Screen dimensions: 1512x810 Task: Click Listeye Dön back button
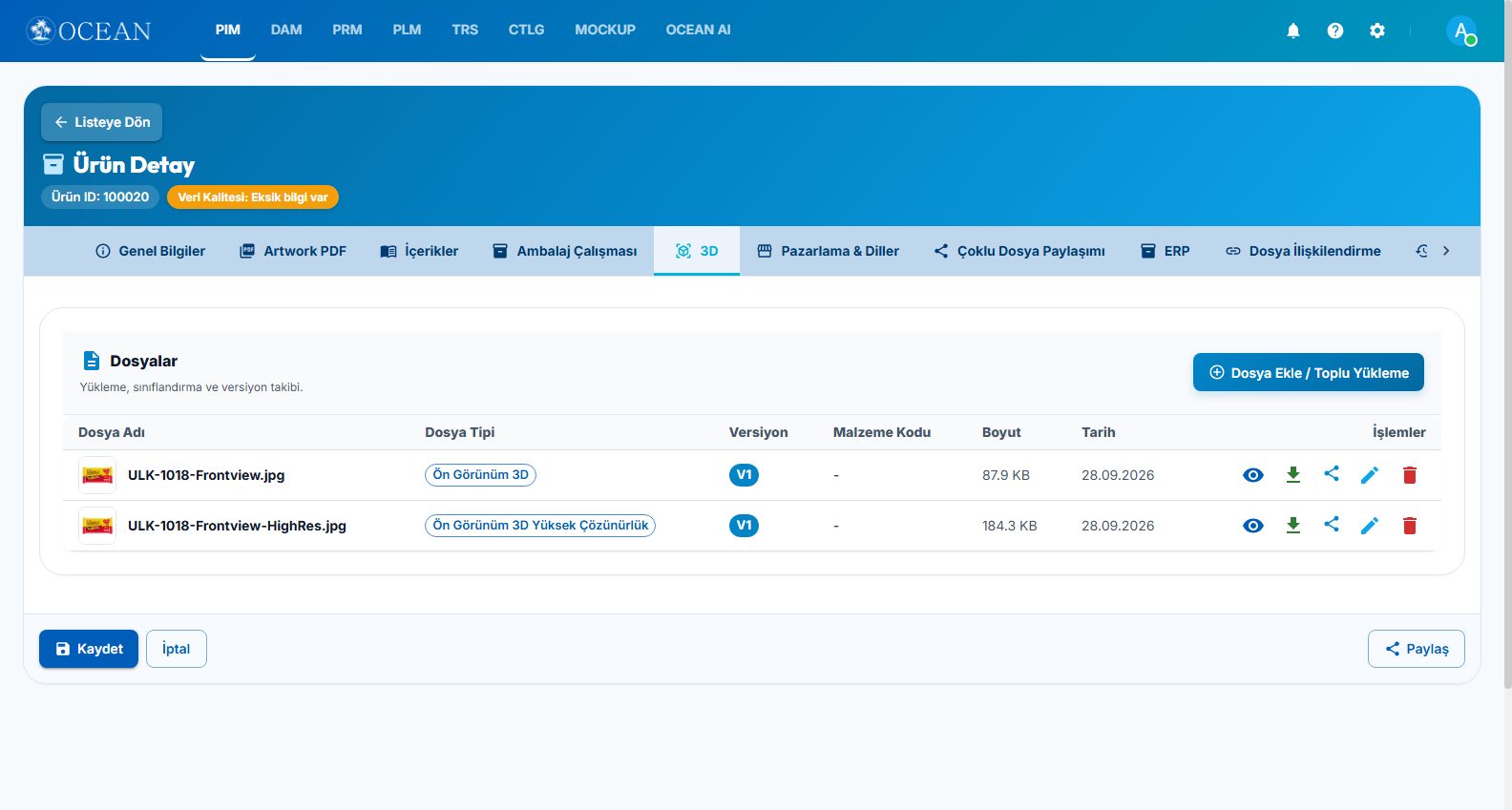[101, 122]
